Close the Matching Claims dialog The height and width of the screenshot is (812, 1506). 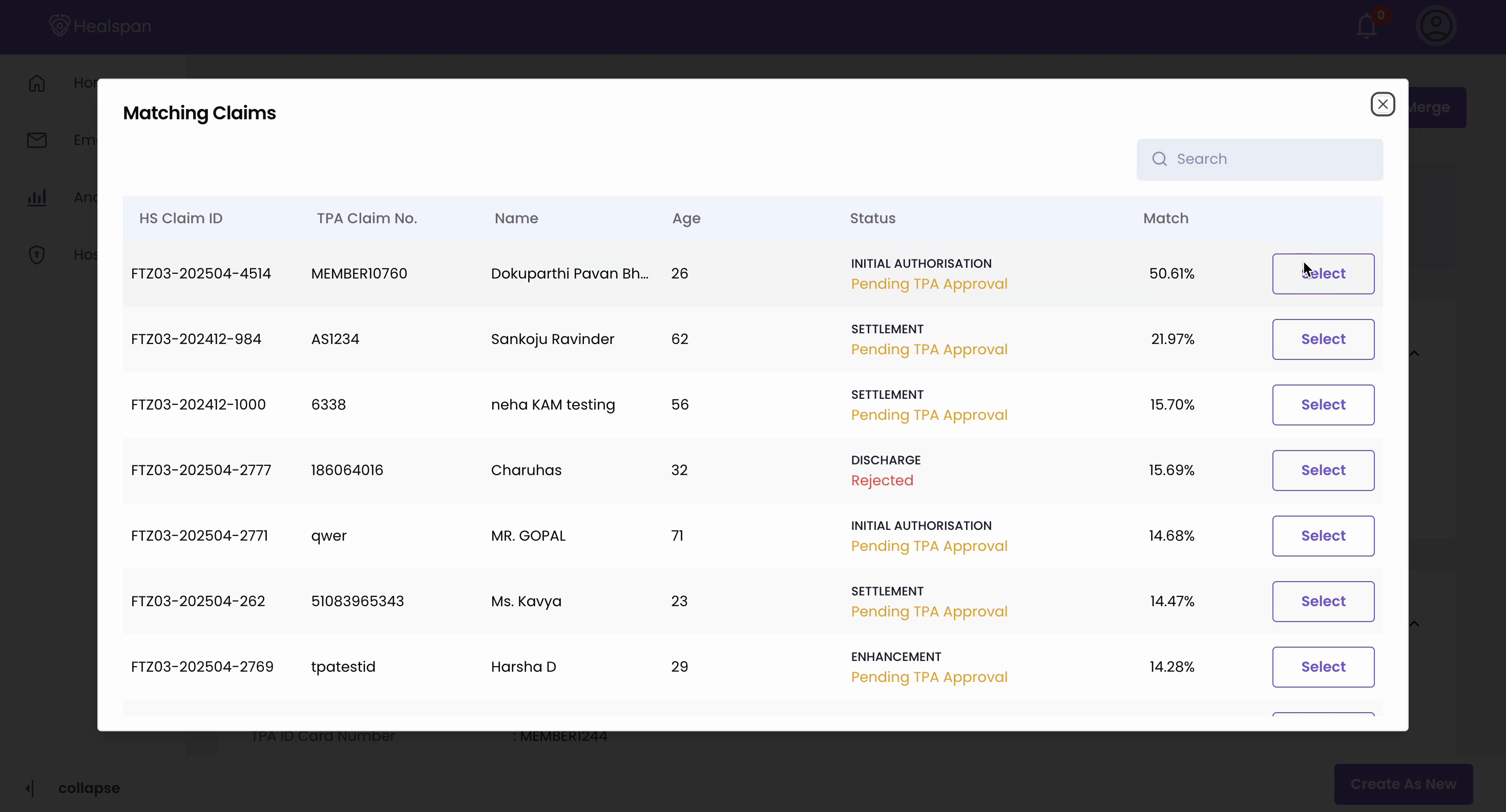click(1383, 104)
